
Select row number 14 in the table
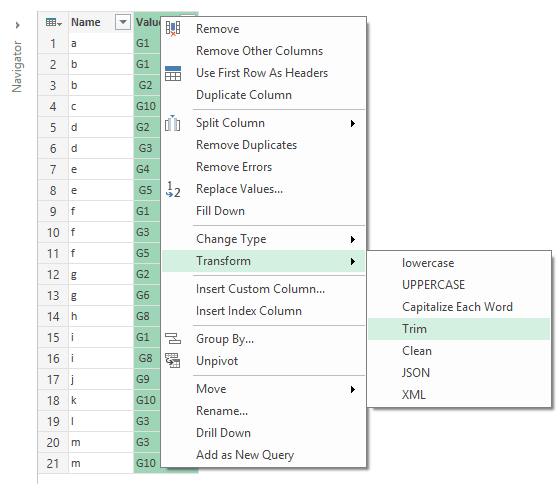[x=53, y=316]
